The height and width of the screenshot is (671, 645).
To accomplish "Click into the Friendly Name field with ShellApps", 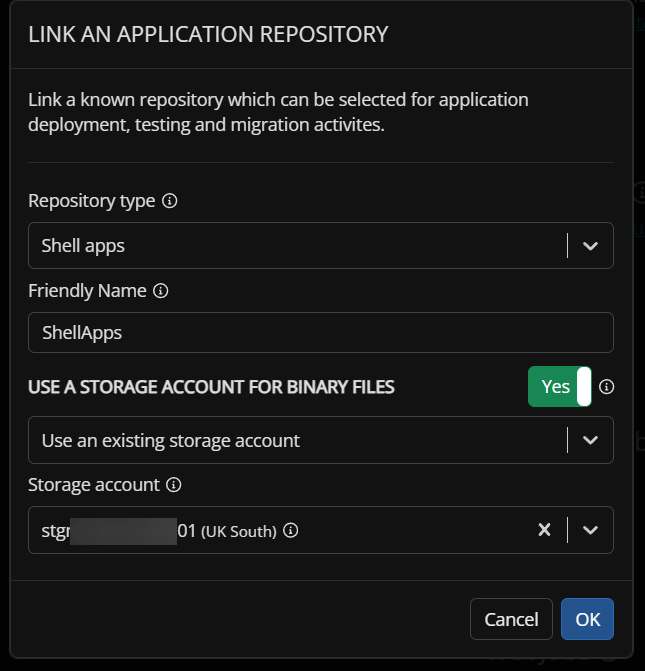I will click(321, 333).
